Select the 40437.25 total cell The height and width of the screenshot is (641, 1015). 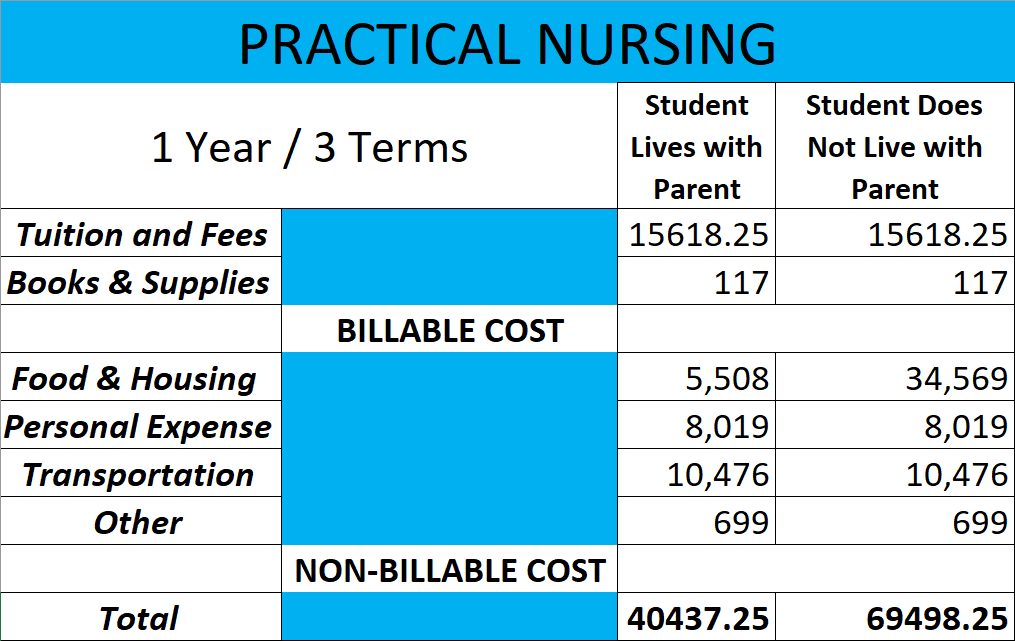pos(697,617)
